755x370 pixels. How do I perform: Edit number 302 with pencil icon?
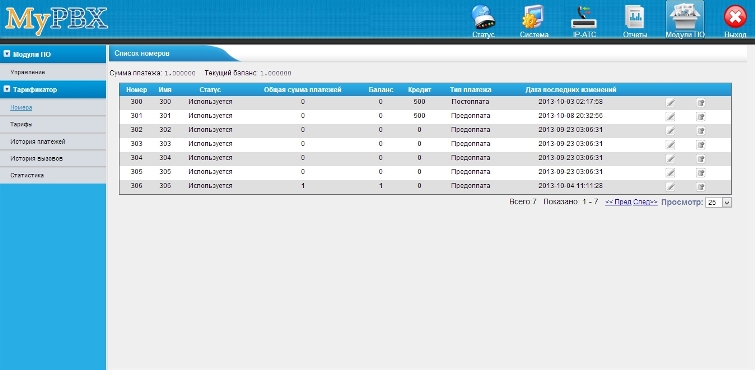(x=670, y=131)
